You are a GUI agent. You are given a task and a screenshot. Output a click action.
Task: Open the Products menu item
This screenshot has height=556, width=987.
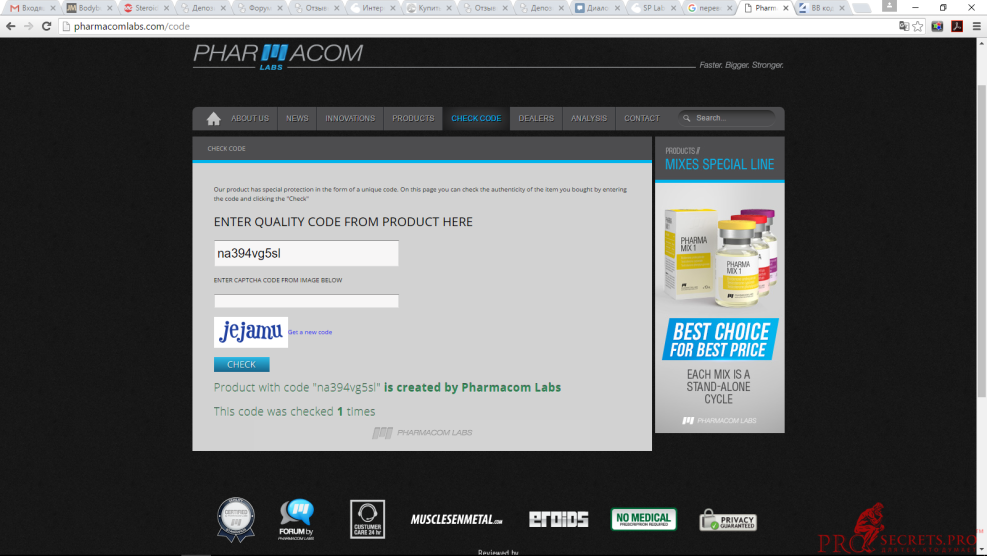(413, 119)
